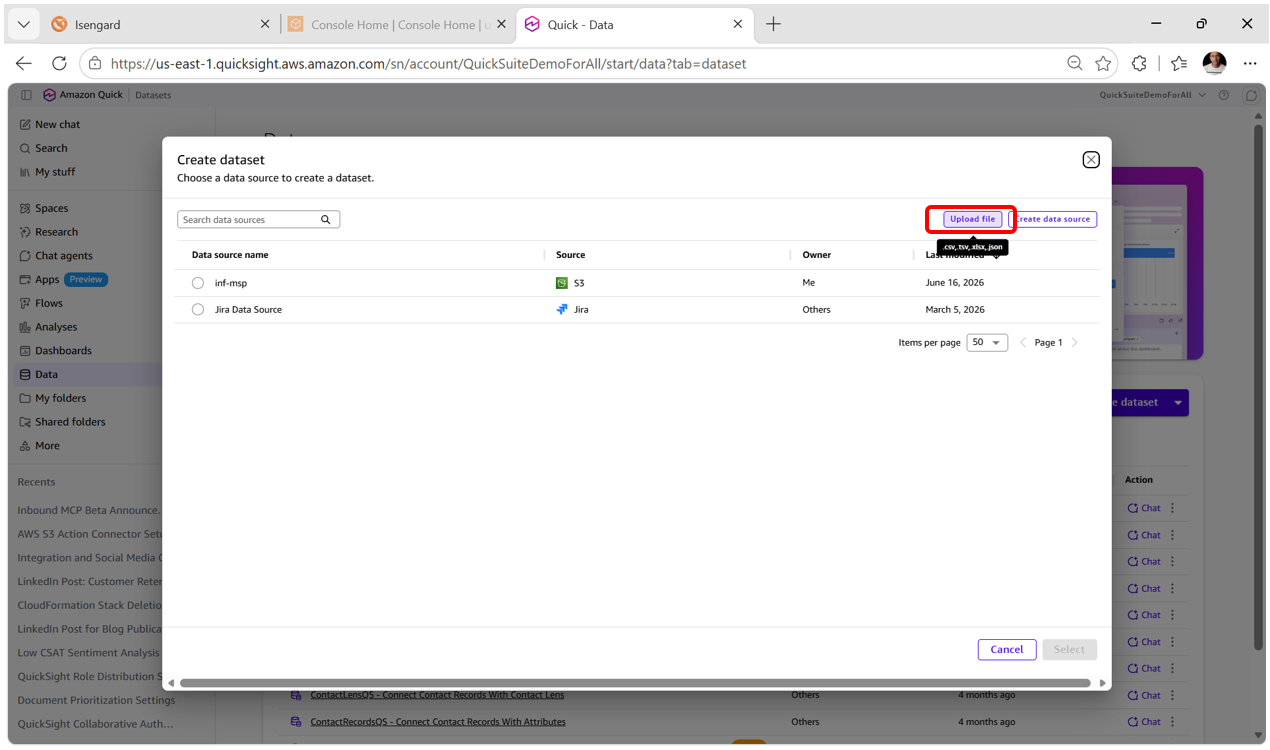Click the browser address bar URL

(x=428, y=64)
